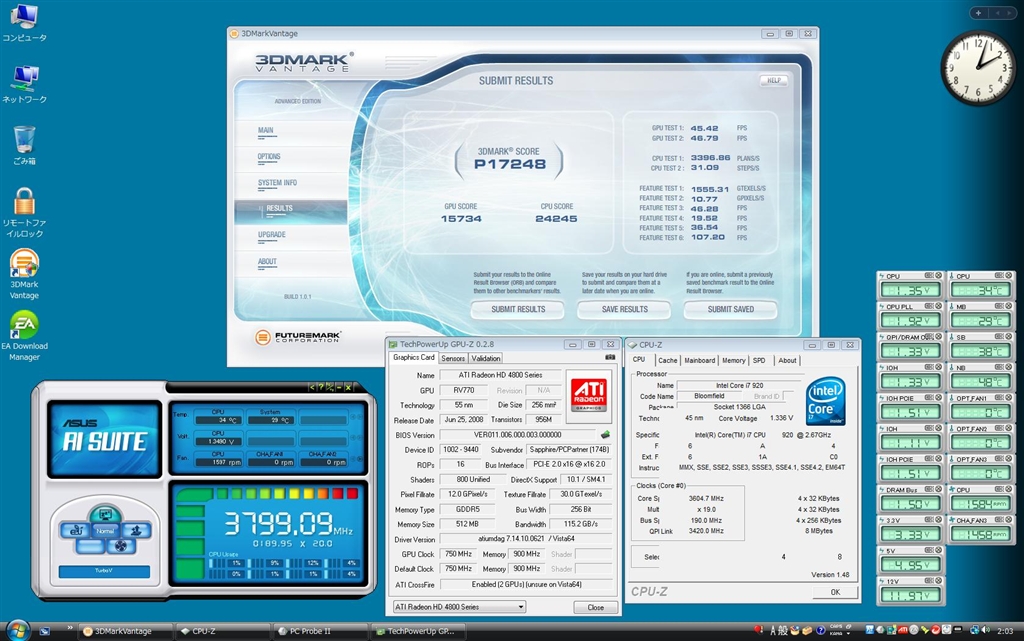1024x641 pixels.
Task: Select the Memory tab in CPU-Z
Action: [x=733, y=360]
